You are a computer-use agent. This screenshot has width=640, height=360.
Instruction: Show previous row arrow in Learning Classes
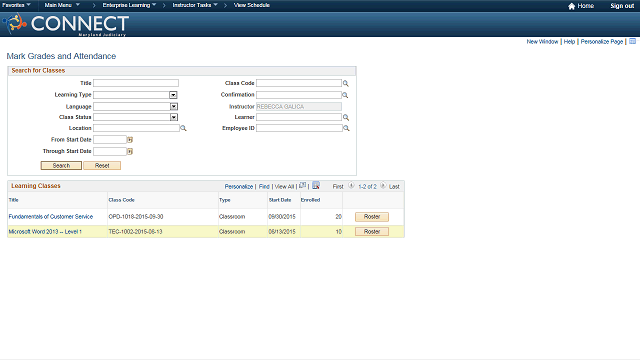[x=351, y=186]
